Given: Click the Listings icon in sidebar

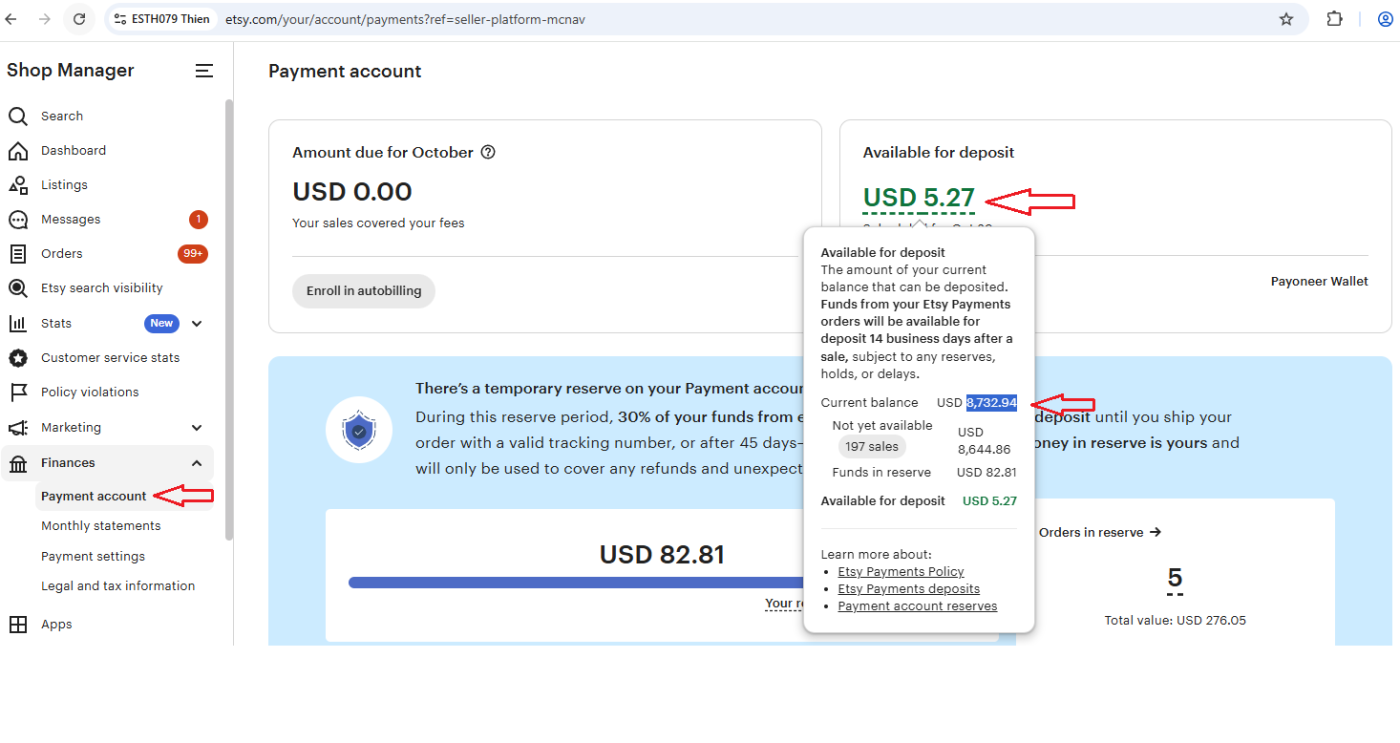Looking at the screenshot, I should (18, 185).
